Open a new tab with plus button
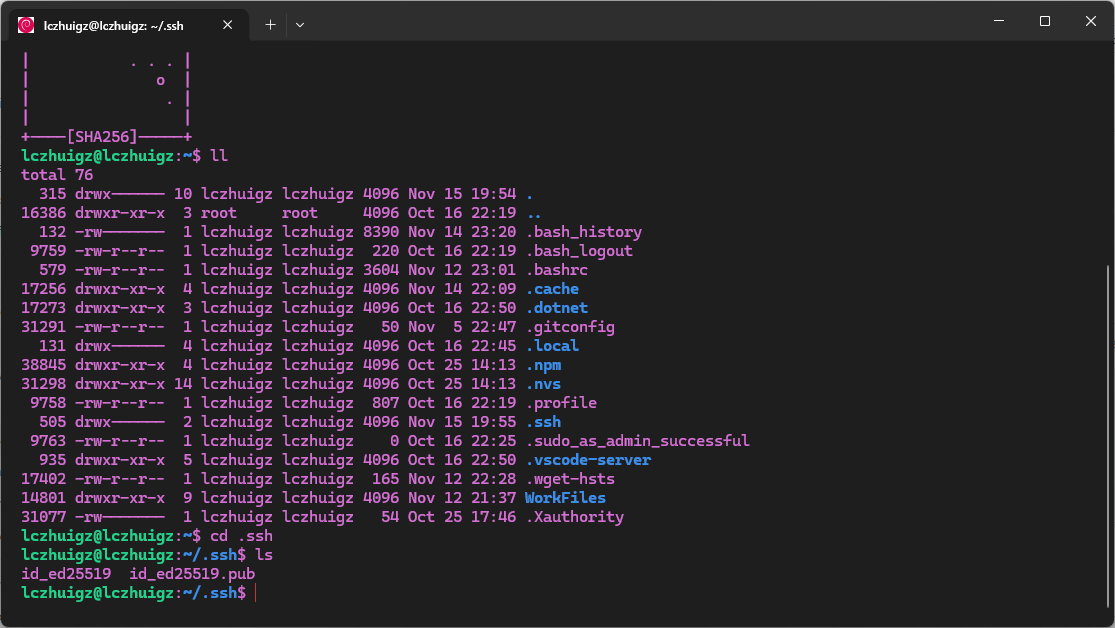1115x628 pixels. (x=270, y=24)
